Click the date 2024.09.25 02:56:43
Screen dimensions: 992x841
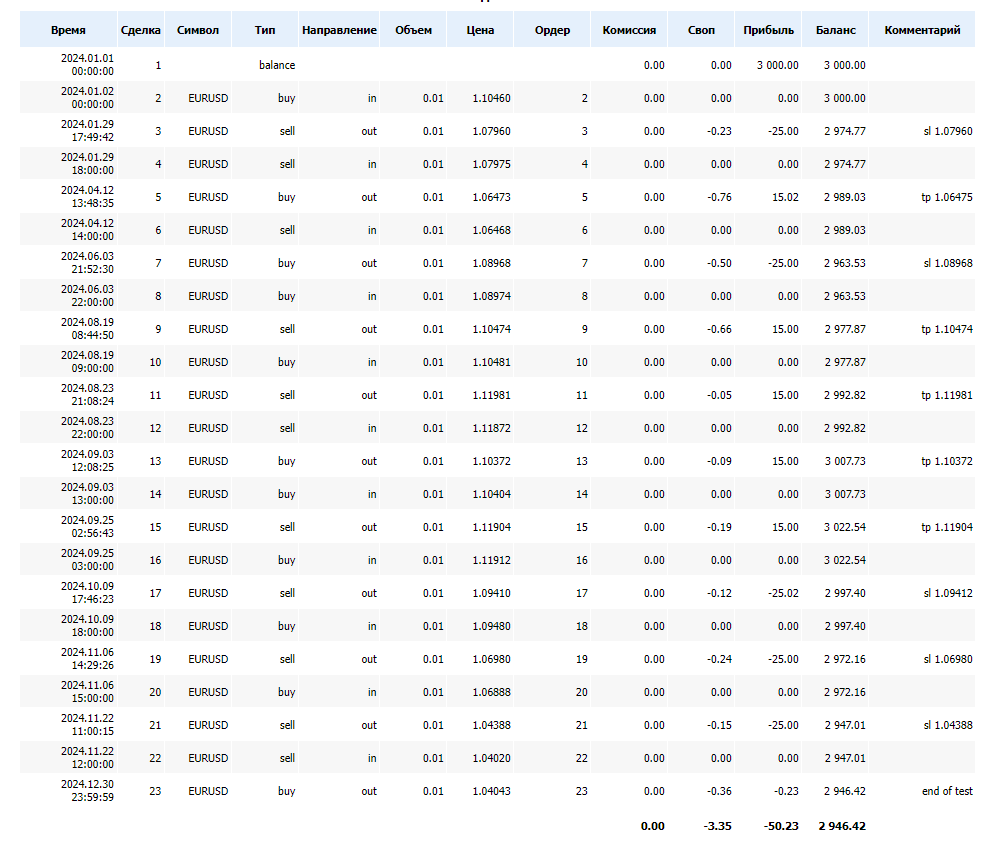pyautogui.click(x=87, y=527)
